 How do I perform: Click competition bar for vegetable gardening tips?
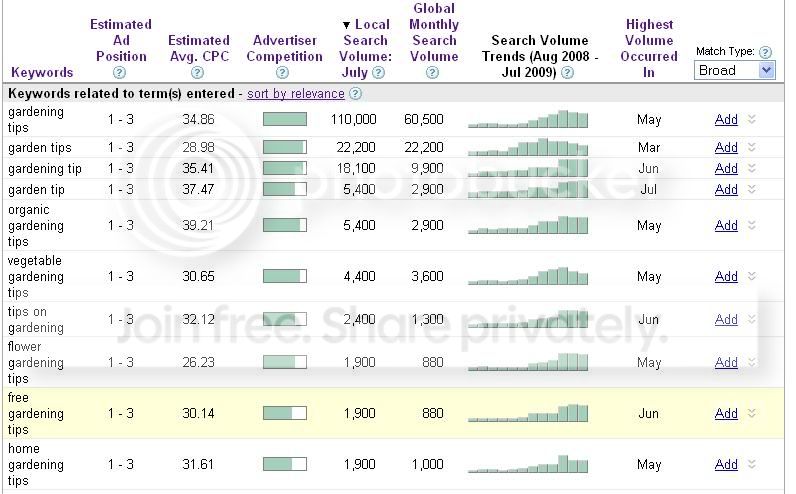pos(285,276)
